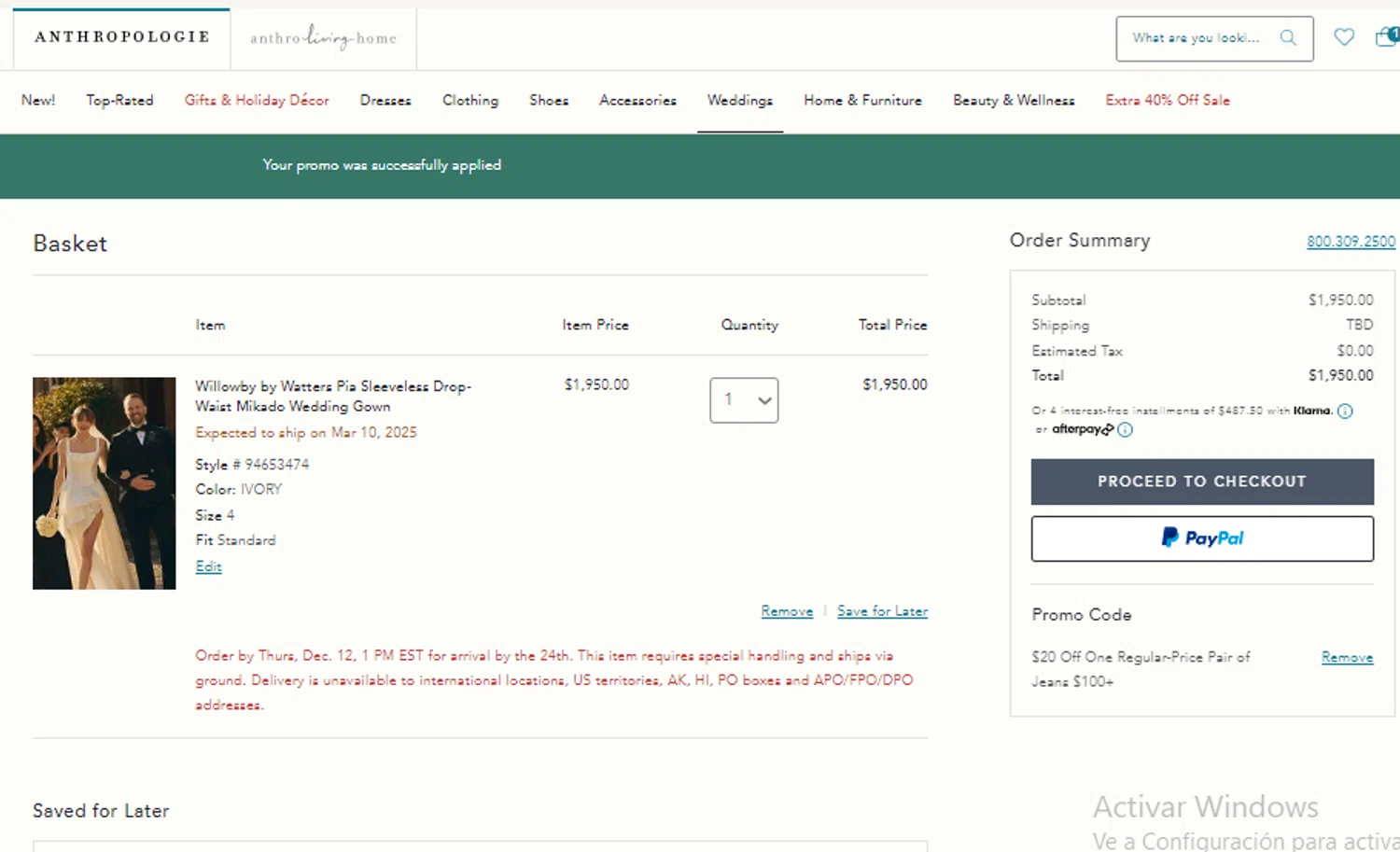Image resolution: width=1400 pixels, height=852 pixels.
Task: Click the Promo Code heading
Action: tap(1082, 615)
